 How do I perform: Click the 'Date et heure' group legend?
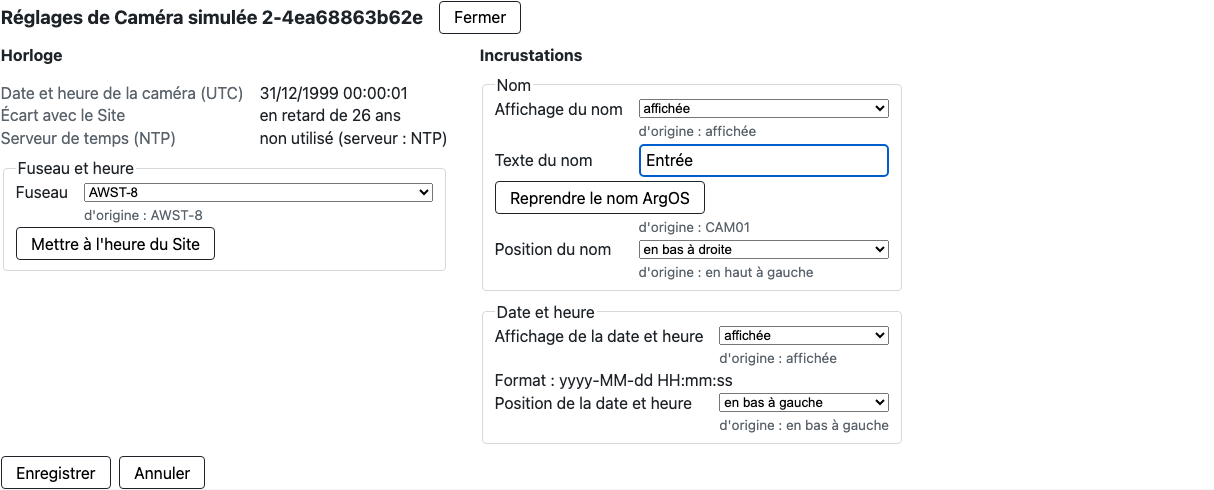click(x=545, y=313)
